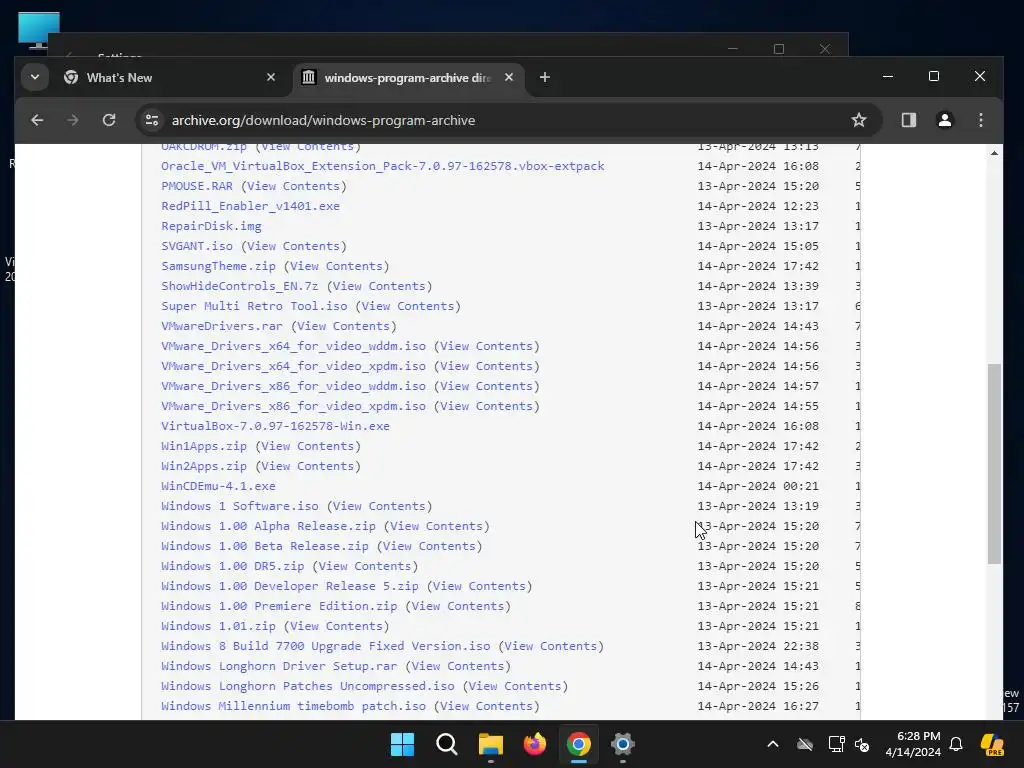Close the What's New tab
The width and height of the screenshot is (1024, 768).
(271, 78)
